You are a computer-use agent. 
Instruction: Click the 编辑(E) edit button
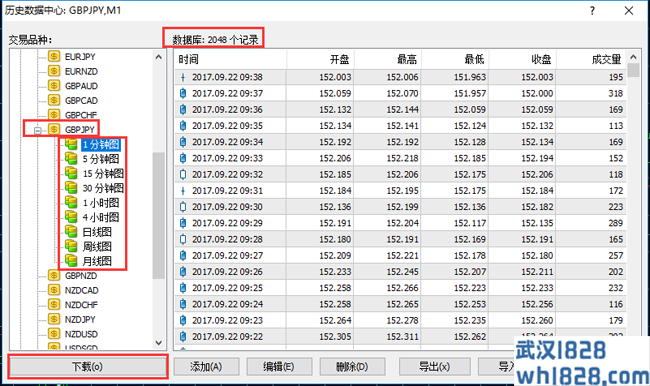[x=279, y=367]
